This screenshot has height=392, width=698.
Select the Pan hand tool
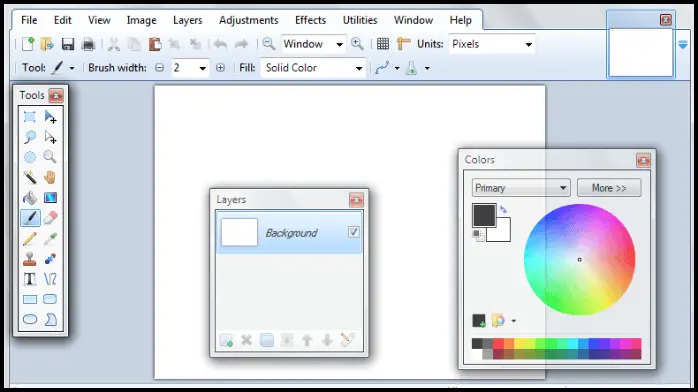[x=50, y=177]
